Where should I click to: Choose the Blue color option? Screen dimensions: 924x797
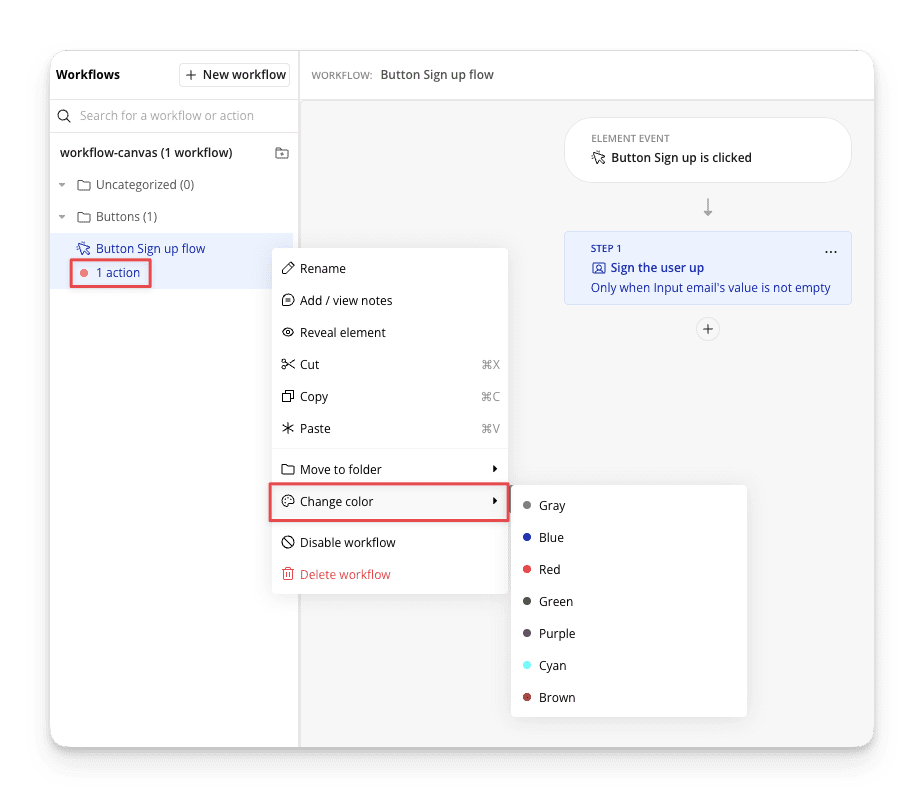[551, 538]
